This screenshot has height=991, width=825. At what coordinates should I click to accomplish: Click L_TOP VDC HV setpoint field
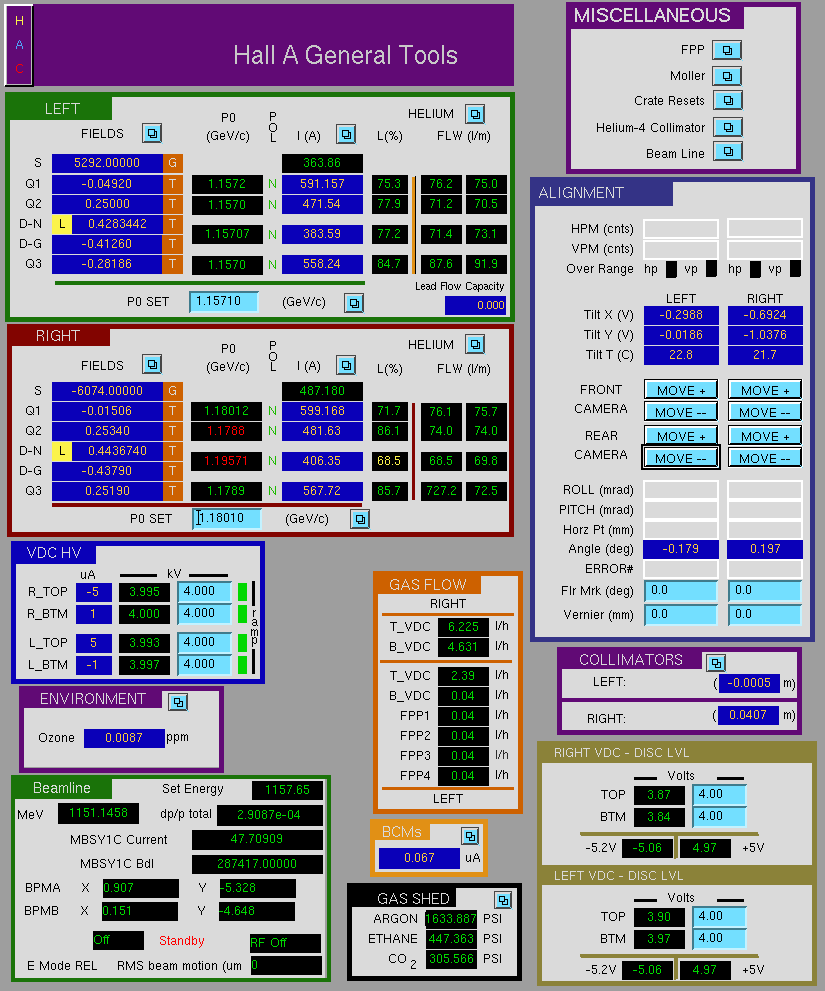(x=204, y=643)
